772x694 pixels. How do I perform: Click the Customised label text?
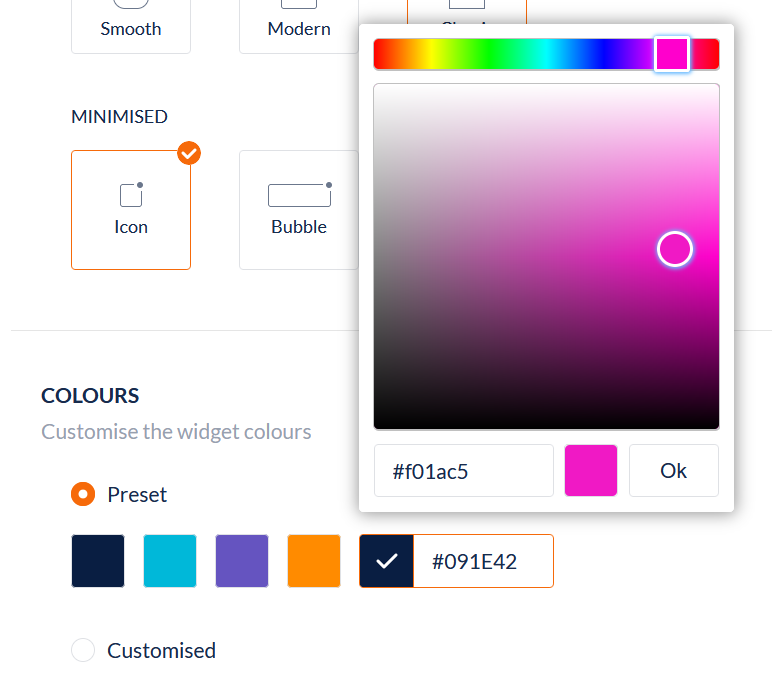point(161,650)
